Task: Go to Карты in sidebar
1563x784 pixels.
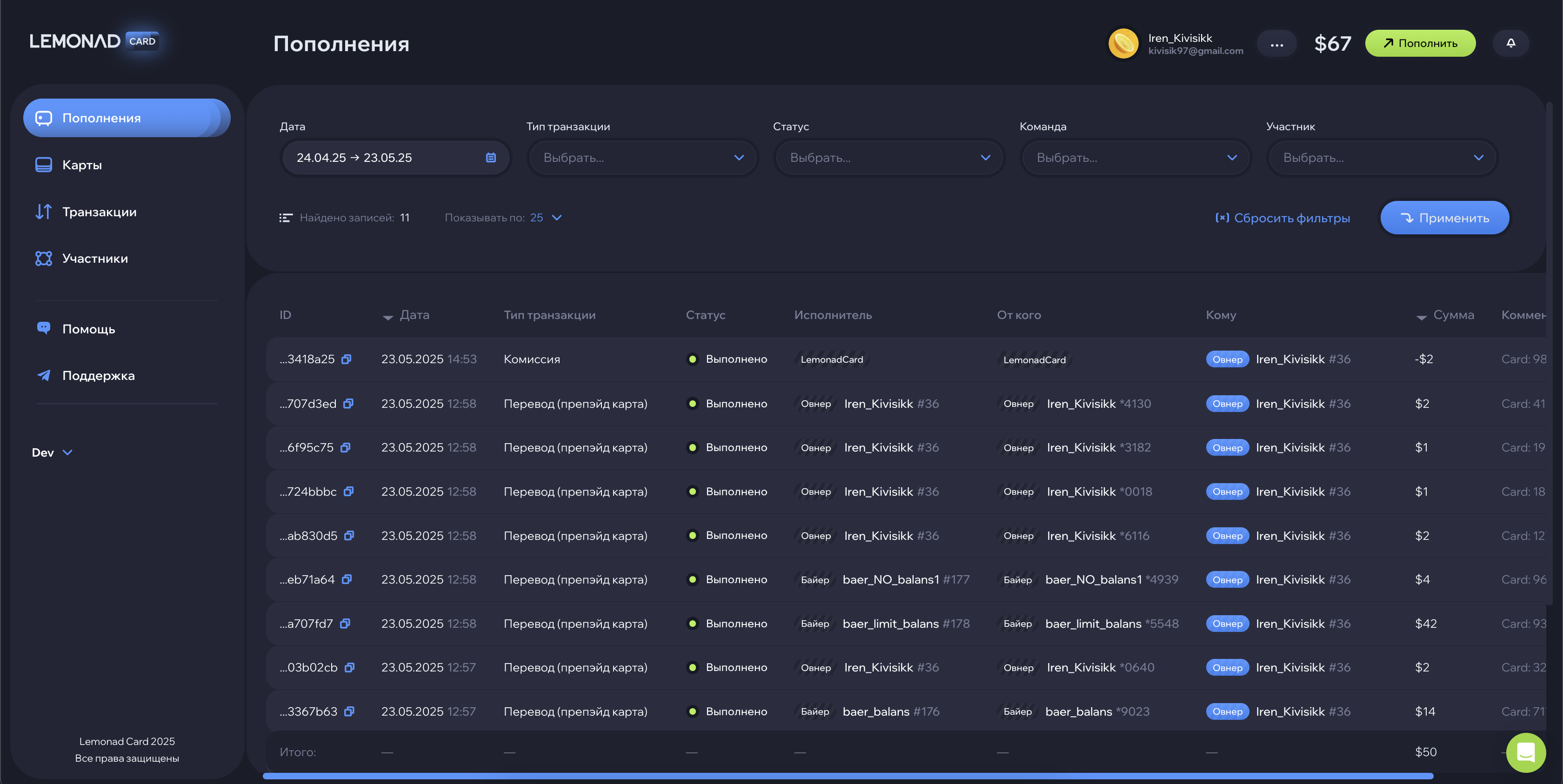Action: coord(82,165)
